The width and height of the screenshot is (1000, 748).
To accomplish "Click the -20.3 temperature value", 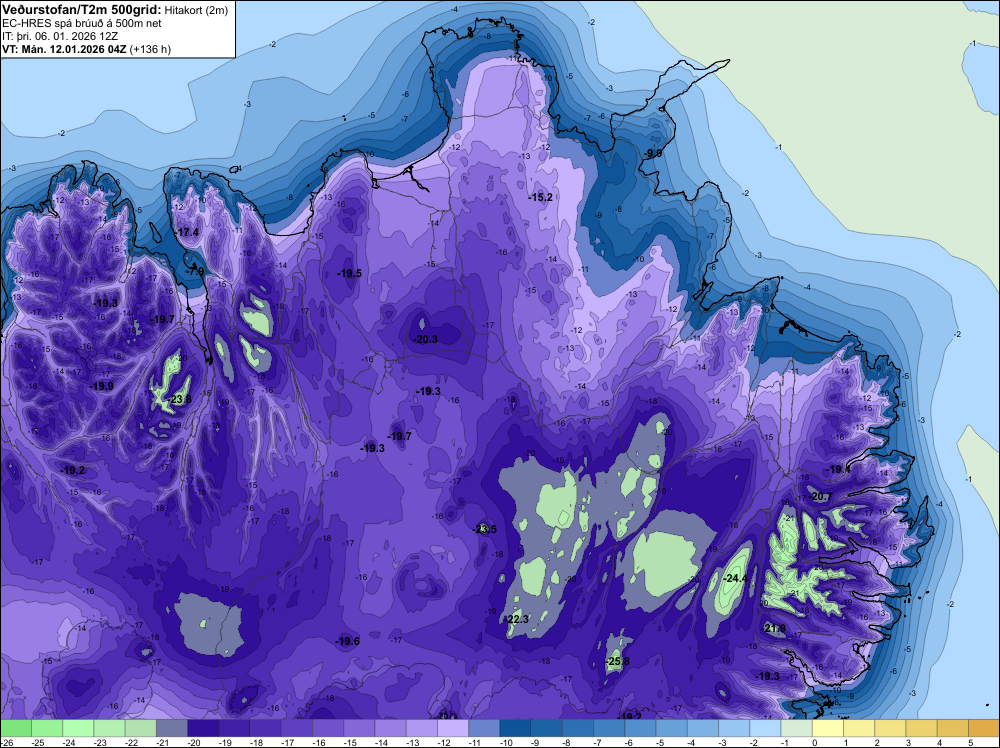I will pyautogui.click(x=425, y=339).
